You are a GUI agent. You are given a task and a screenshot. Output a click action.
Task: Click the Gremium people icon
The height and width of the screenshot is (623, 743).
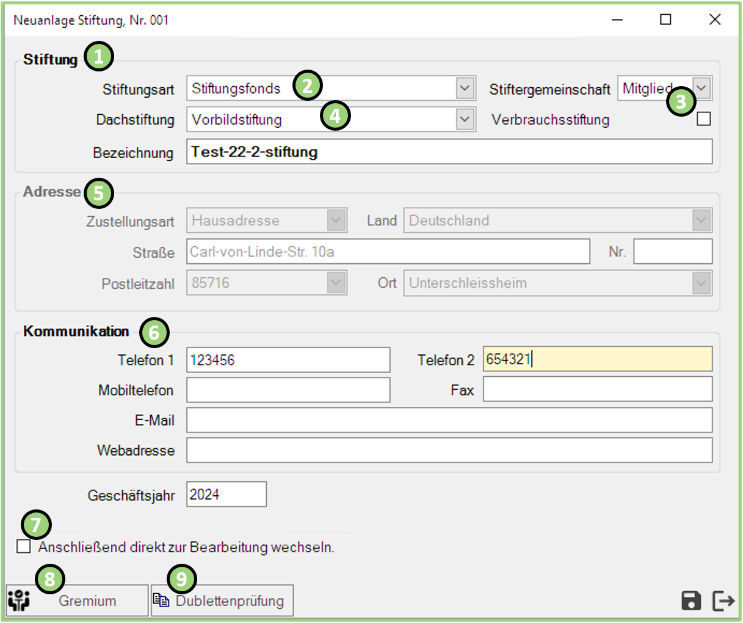tap(19, 601)
